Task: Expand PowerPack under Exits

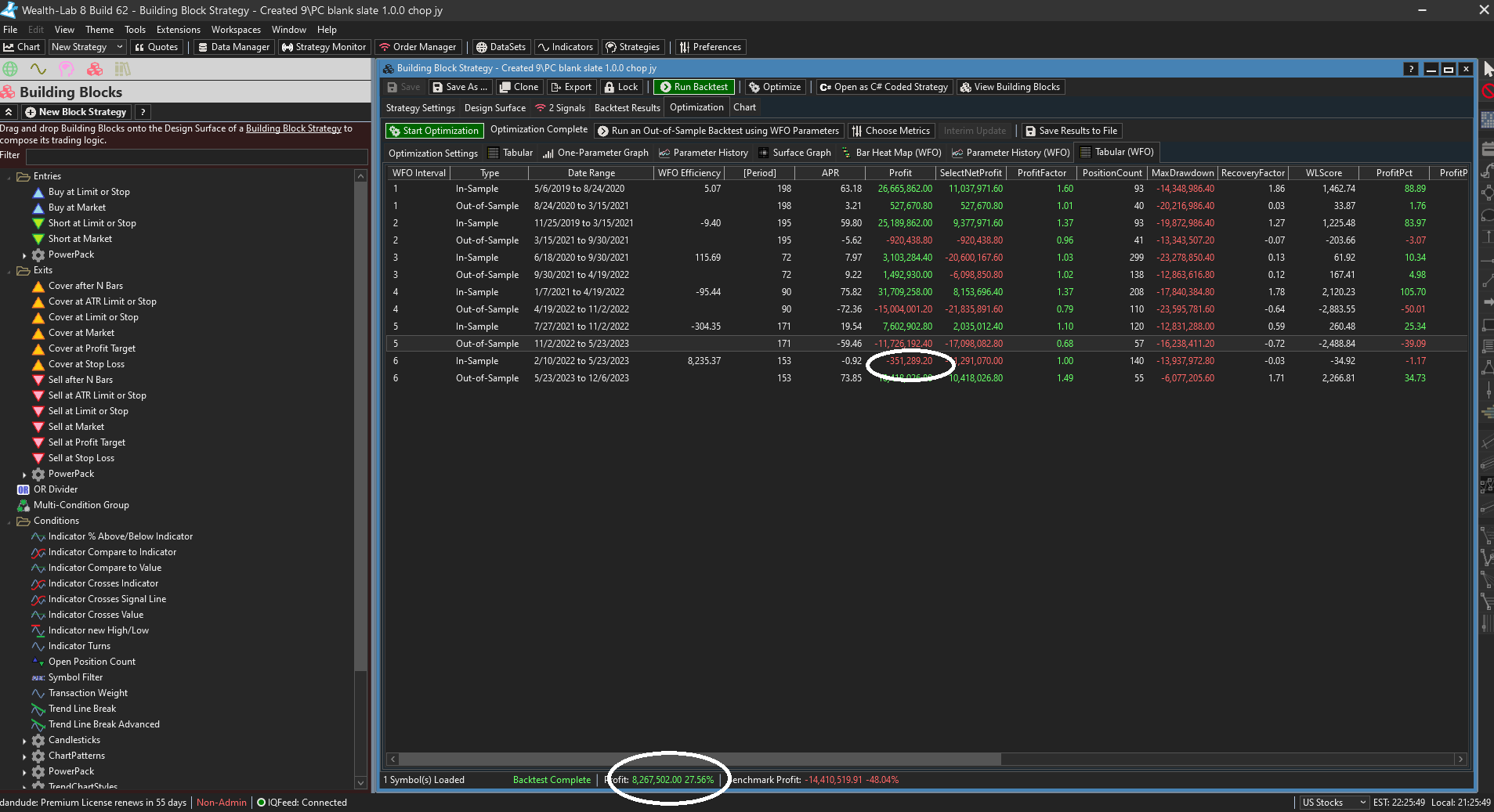Action: click(x=24, y=474)
